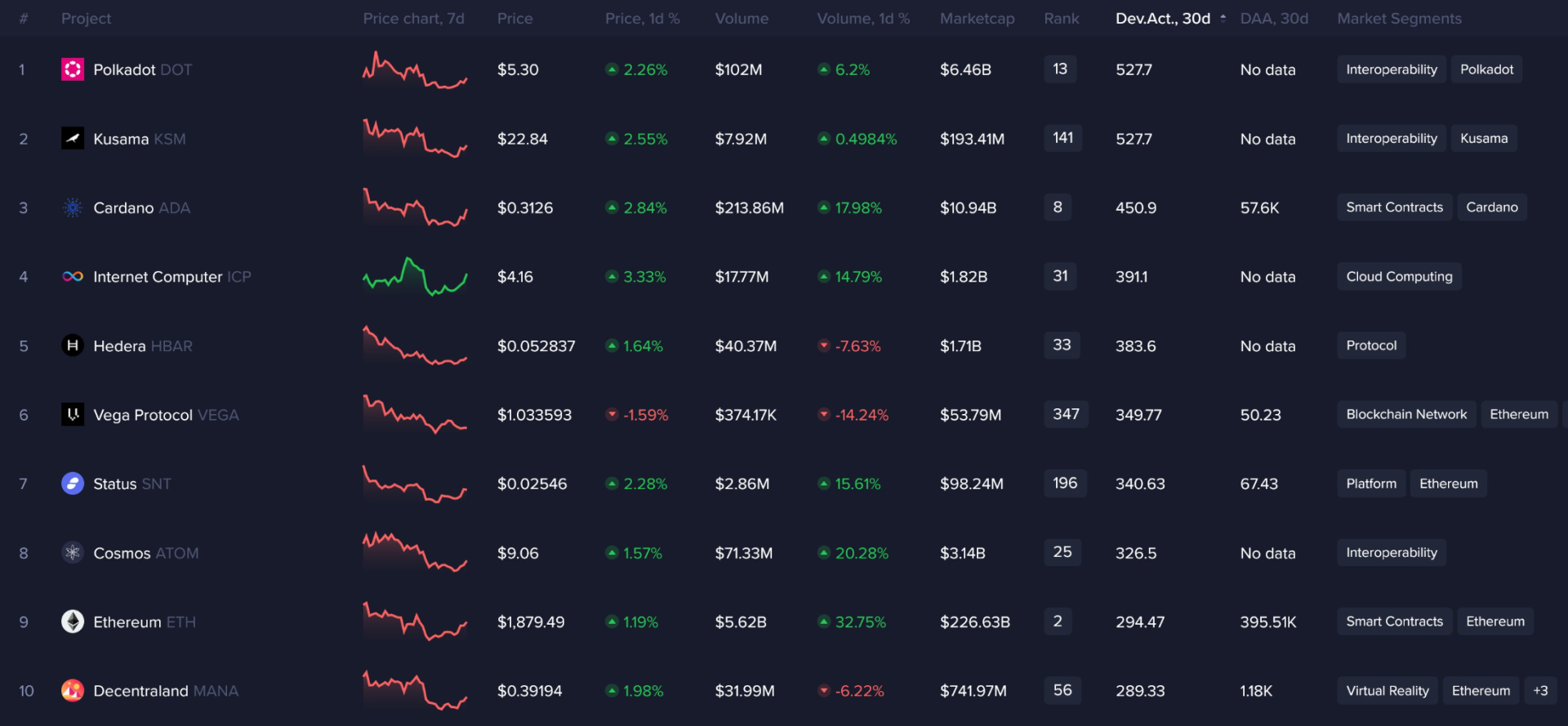Image resolution: width=1568 pixels, height=726 pixels.
Task: Click the Cardano logo icon
Action: [x=73, y=207]
